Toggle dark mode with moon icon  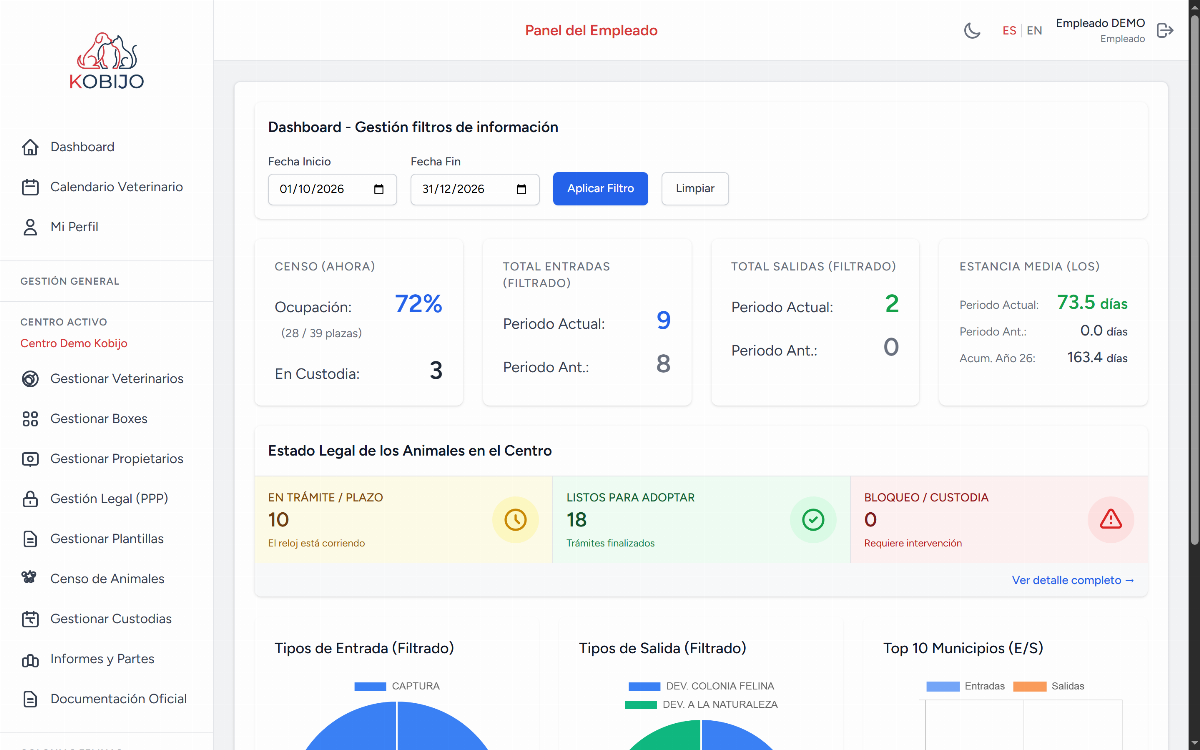click(972, 31)
